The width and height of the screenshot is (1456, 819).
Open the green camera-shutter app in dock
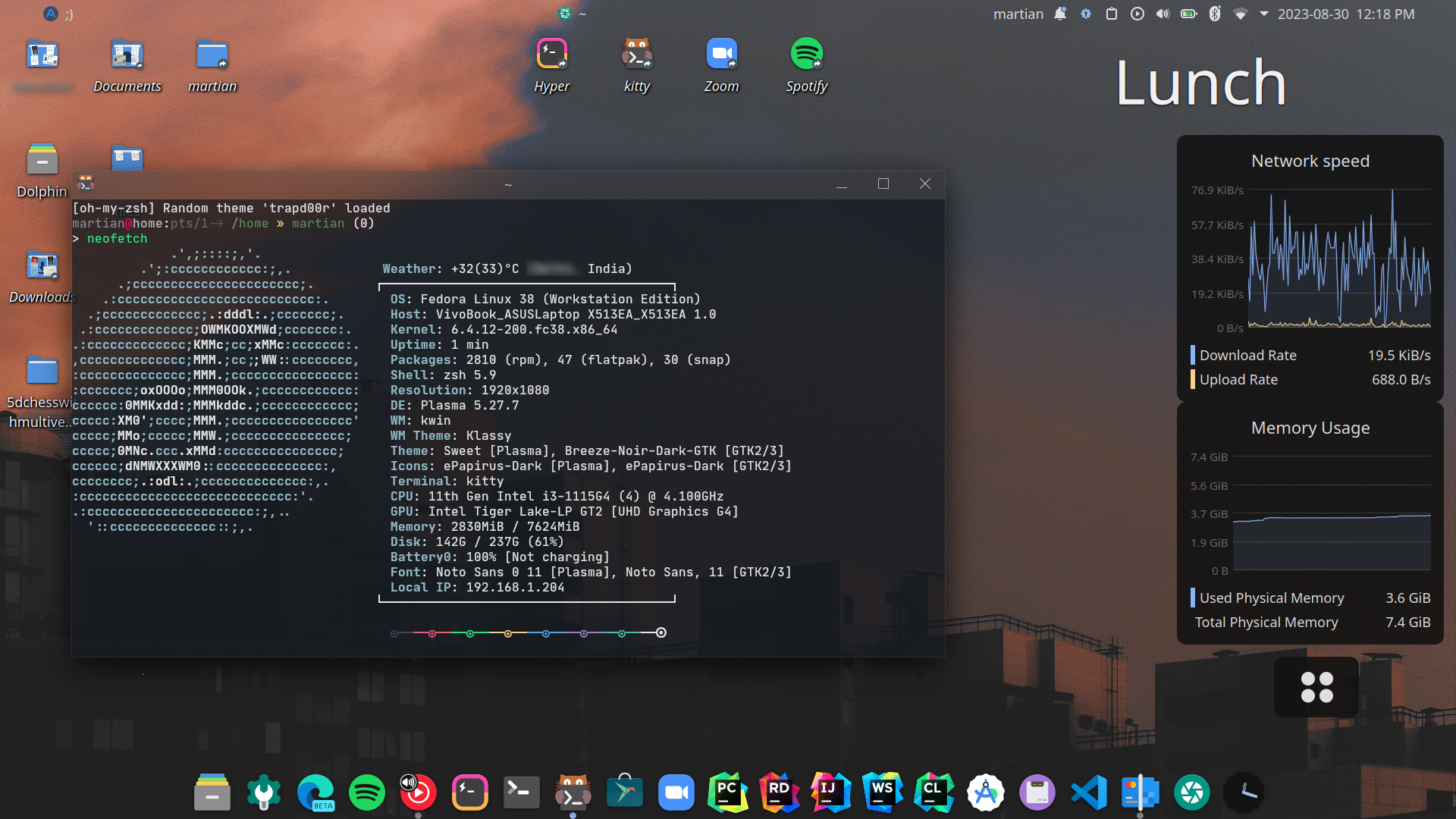1192,792
